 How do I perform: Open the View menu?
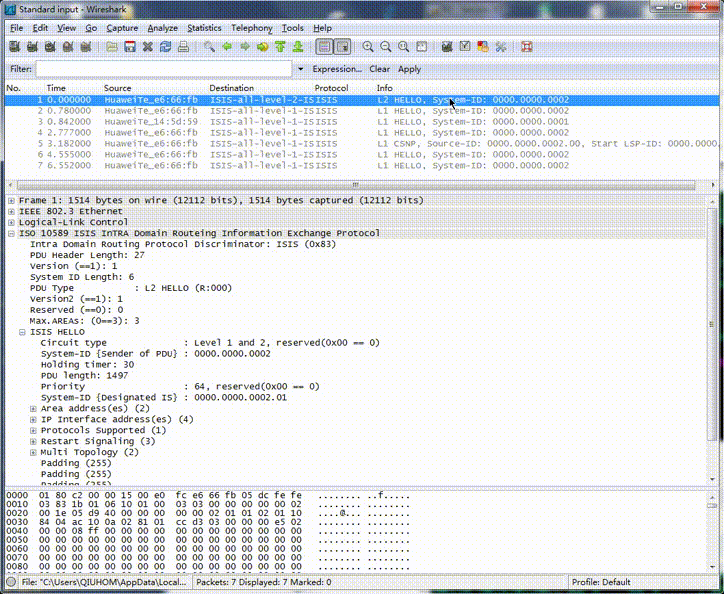(66, 28)
